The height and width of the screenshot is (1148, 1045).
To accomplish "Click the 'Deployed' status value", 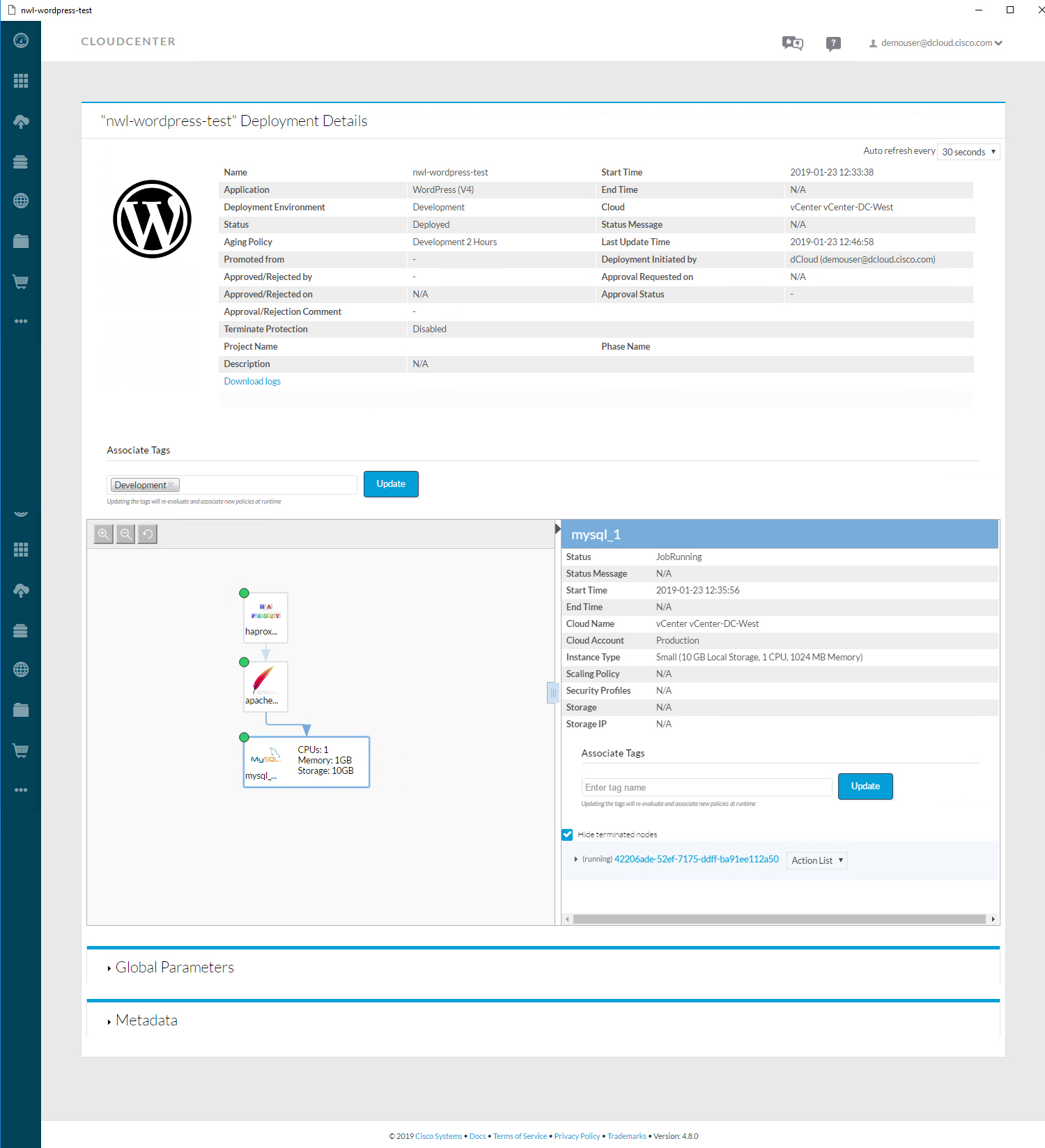I will click(x=431, y=224).
